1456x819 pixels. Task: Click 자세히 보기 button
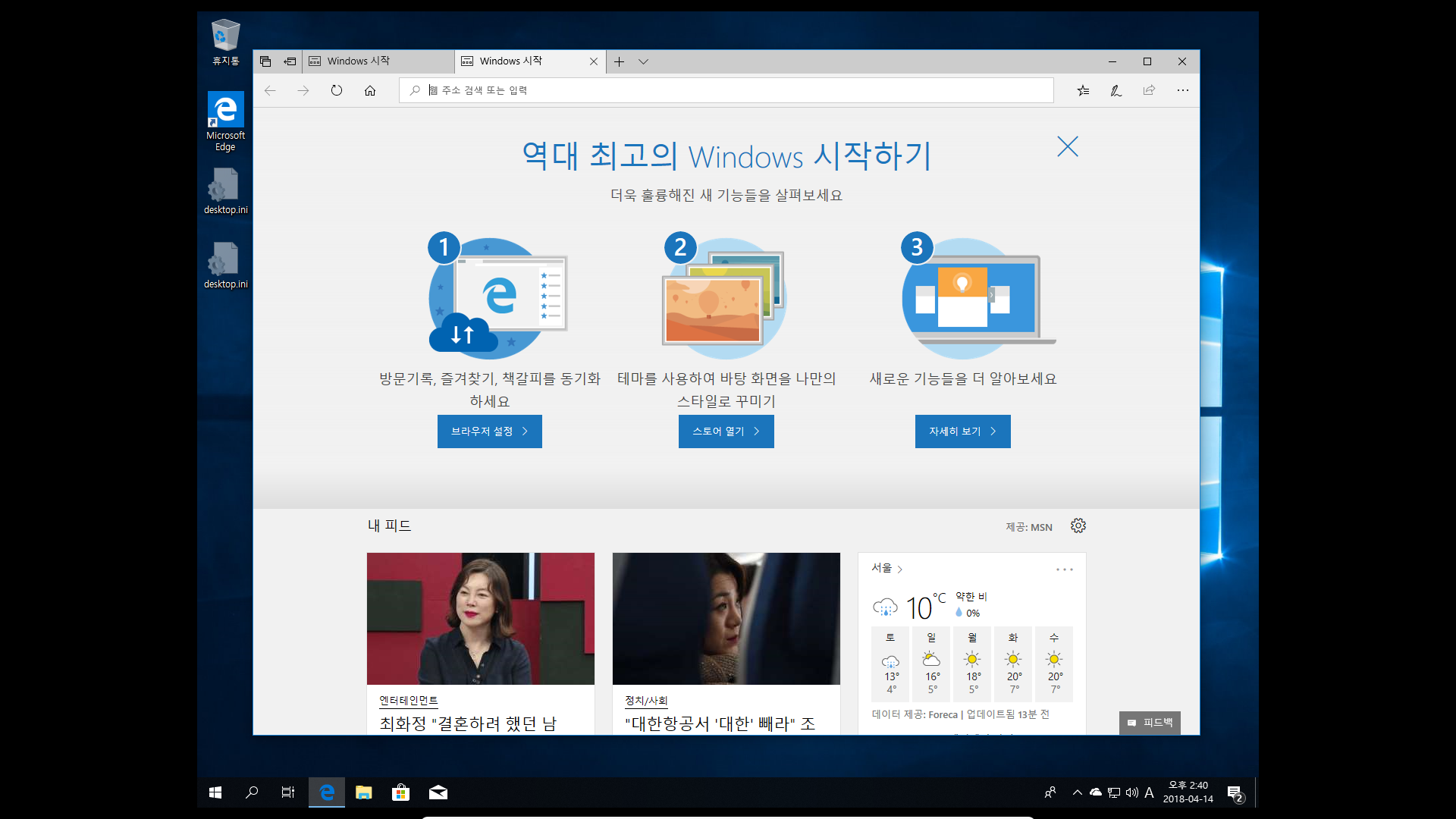tap(963, 431)
